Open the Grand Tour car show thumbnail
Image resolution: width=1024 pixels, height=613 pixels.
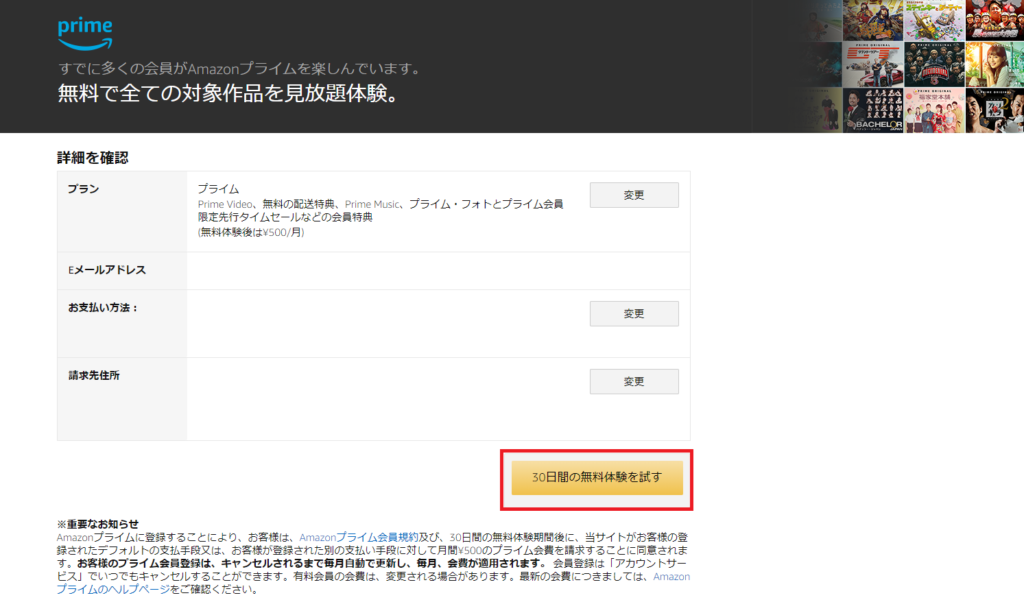click(873, 64)
